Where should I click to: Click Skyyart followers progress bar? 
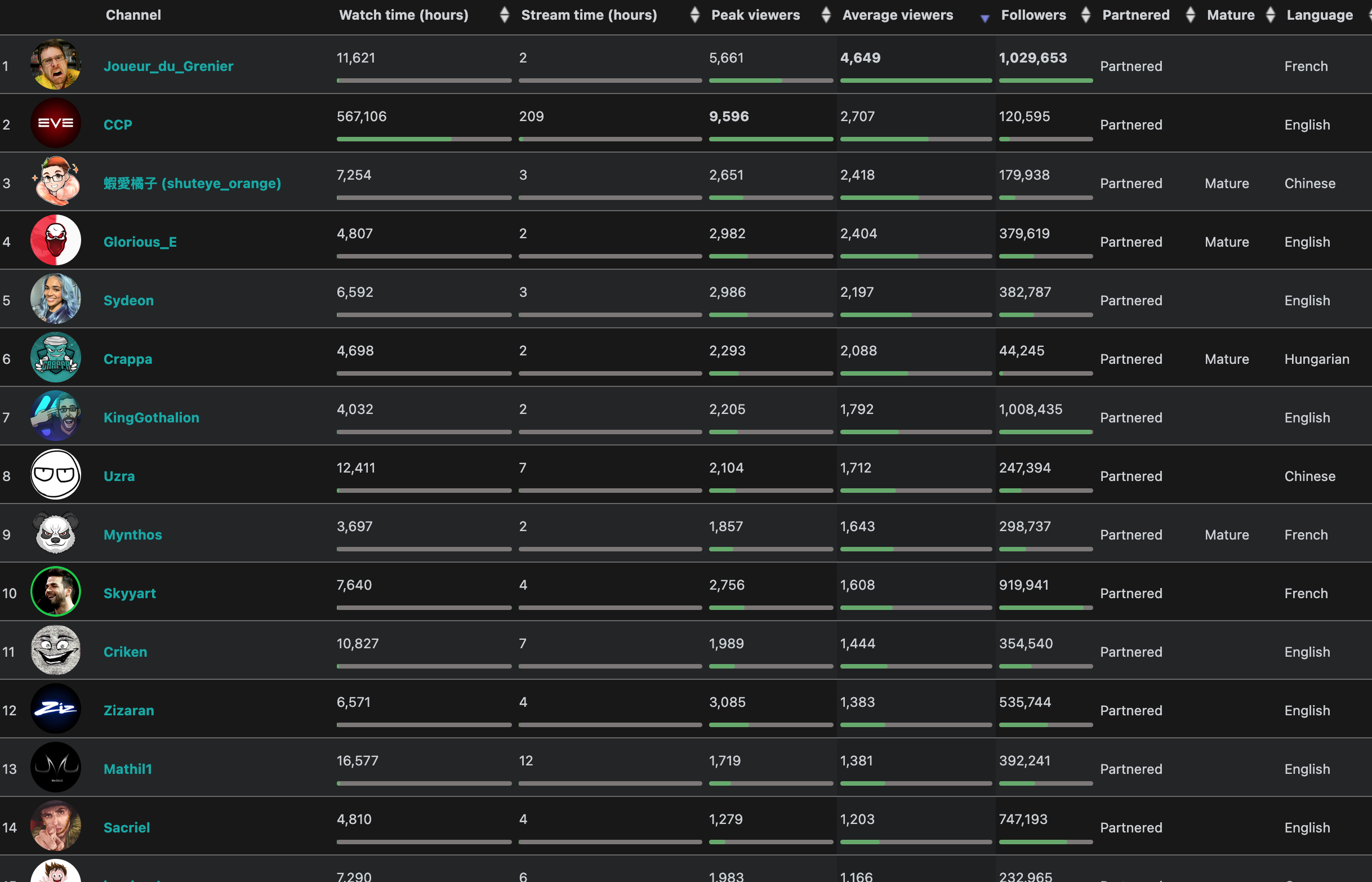point(1045,608)
